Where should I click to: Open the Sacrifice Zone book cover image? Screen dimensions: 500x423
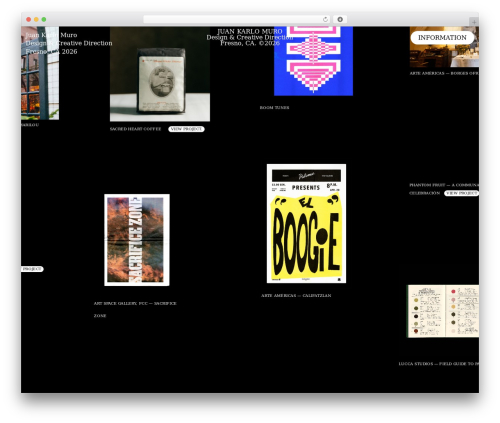coord(137,240)
